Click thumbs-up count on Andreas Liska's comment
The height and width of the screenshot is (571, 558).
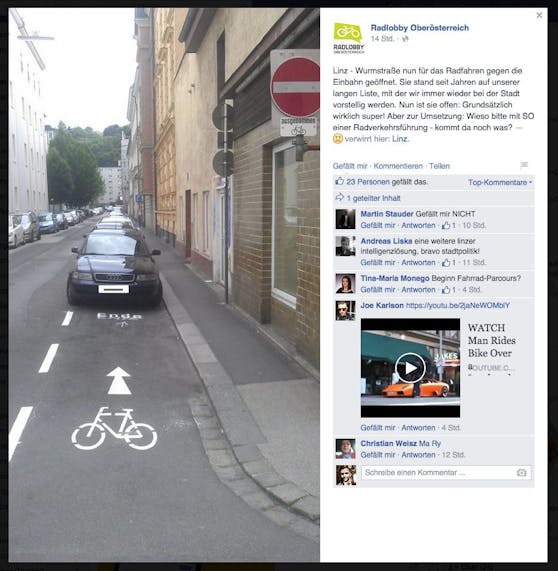[449, 263]
